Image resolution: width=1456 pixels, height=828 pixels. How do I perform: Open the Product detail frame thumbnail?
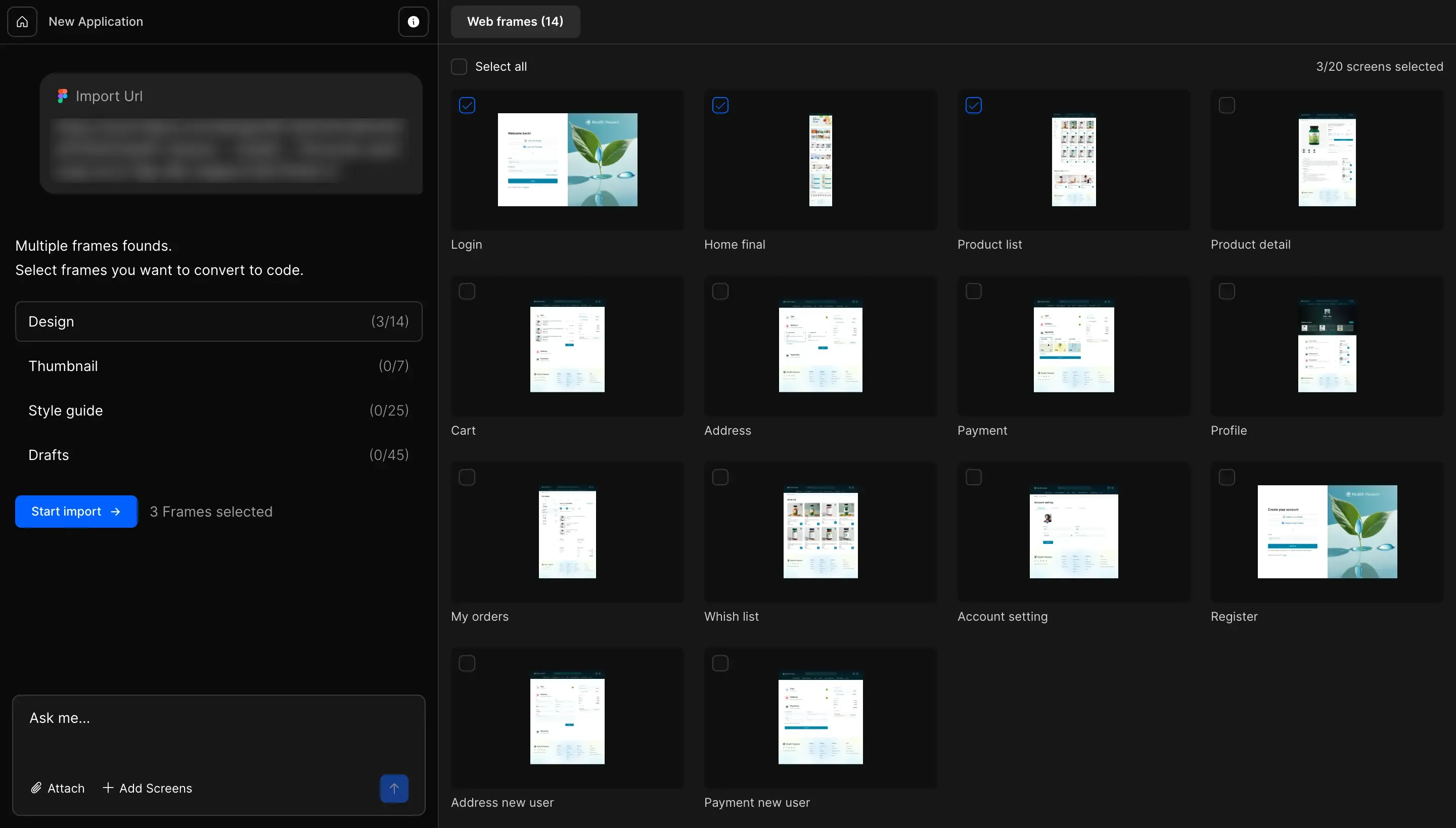(1327, 159)
